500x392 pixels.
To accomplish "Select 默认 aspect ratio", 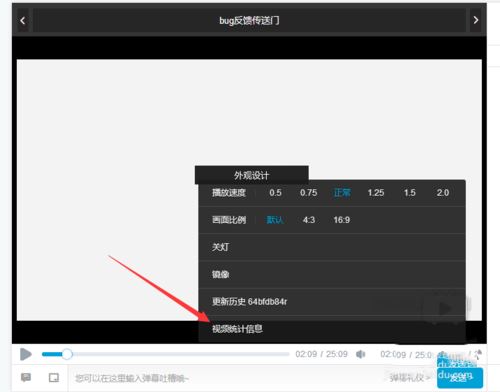I will [275, 220].
